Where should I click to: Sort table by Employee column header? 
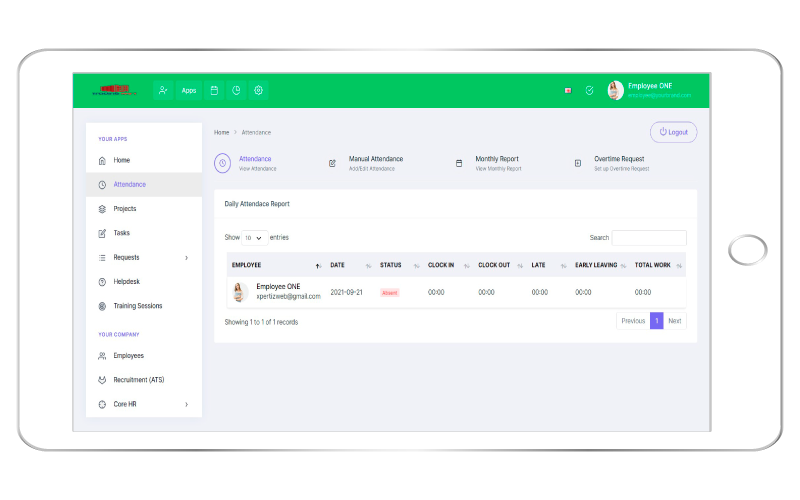pos(275,265)
